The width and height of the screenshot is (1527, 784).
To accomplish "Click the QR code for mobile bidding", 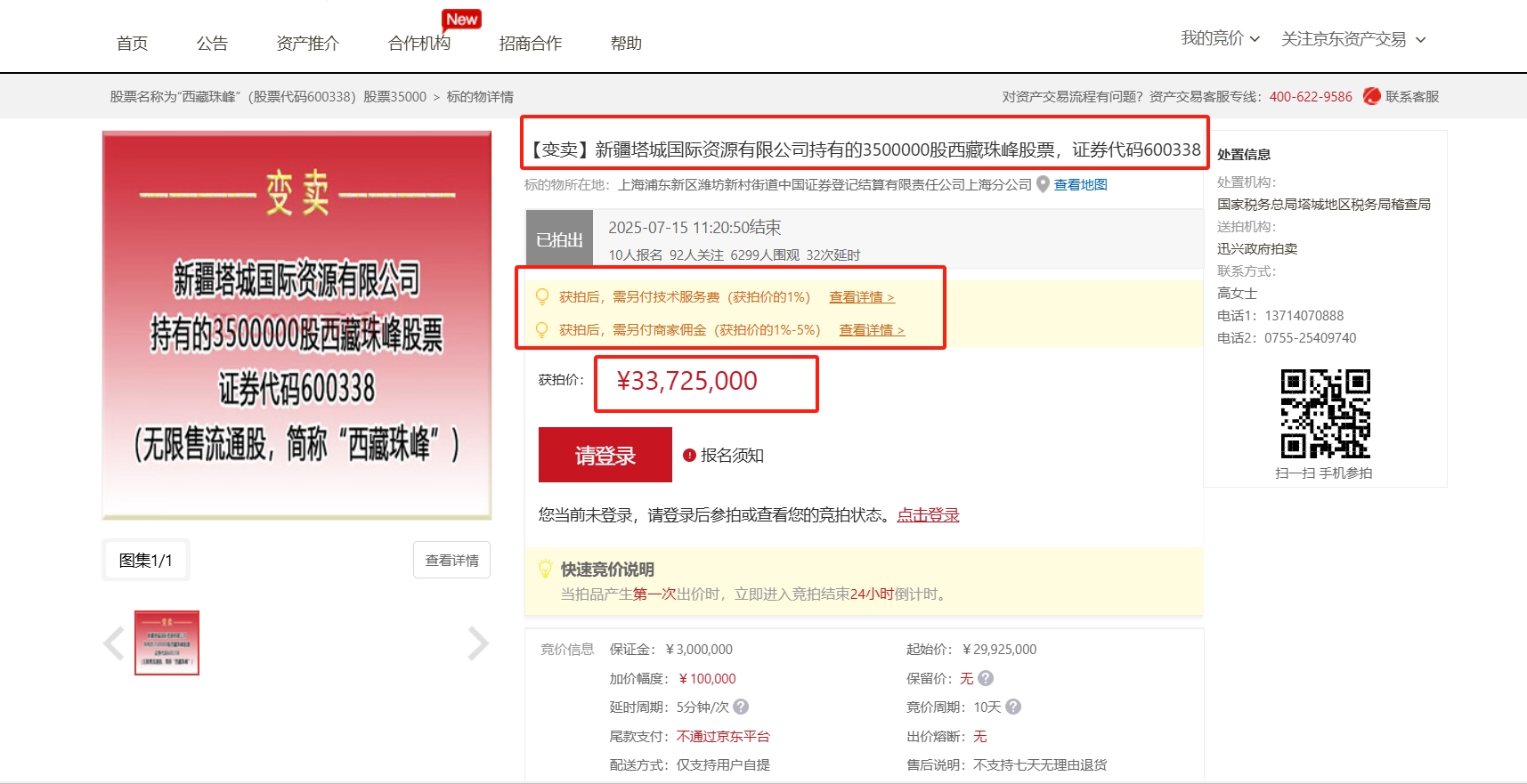I will (1325, 413).
